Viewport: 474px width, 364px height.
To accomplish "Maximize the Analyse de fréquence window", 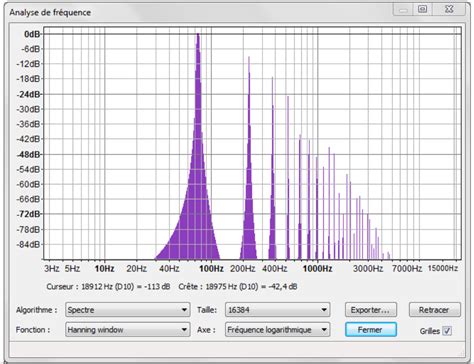I will (423, 9).
